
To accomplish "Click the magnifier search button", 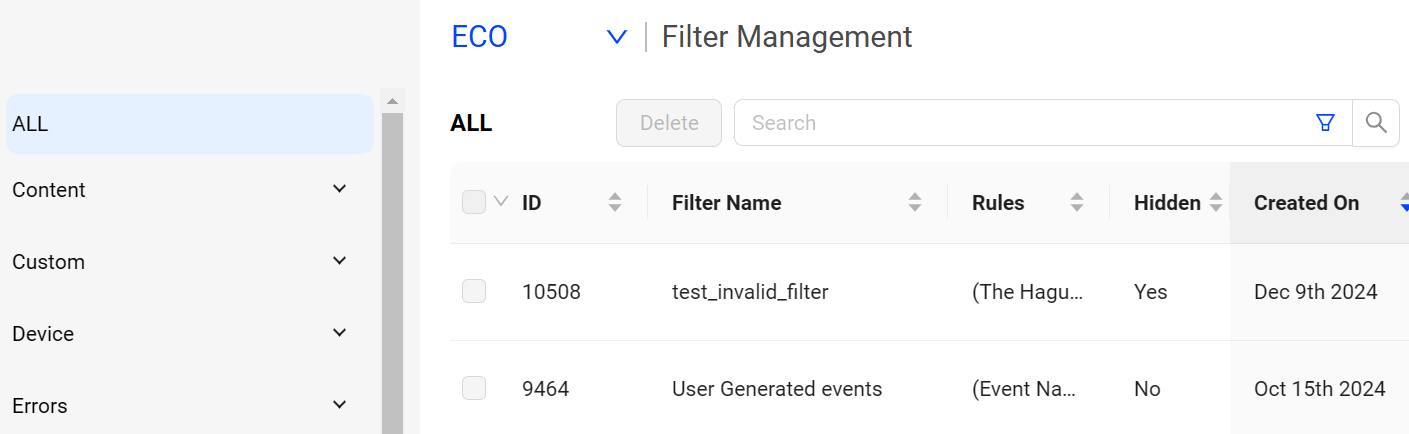I will (1376, 123).
